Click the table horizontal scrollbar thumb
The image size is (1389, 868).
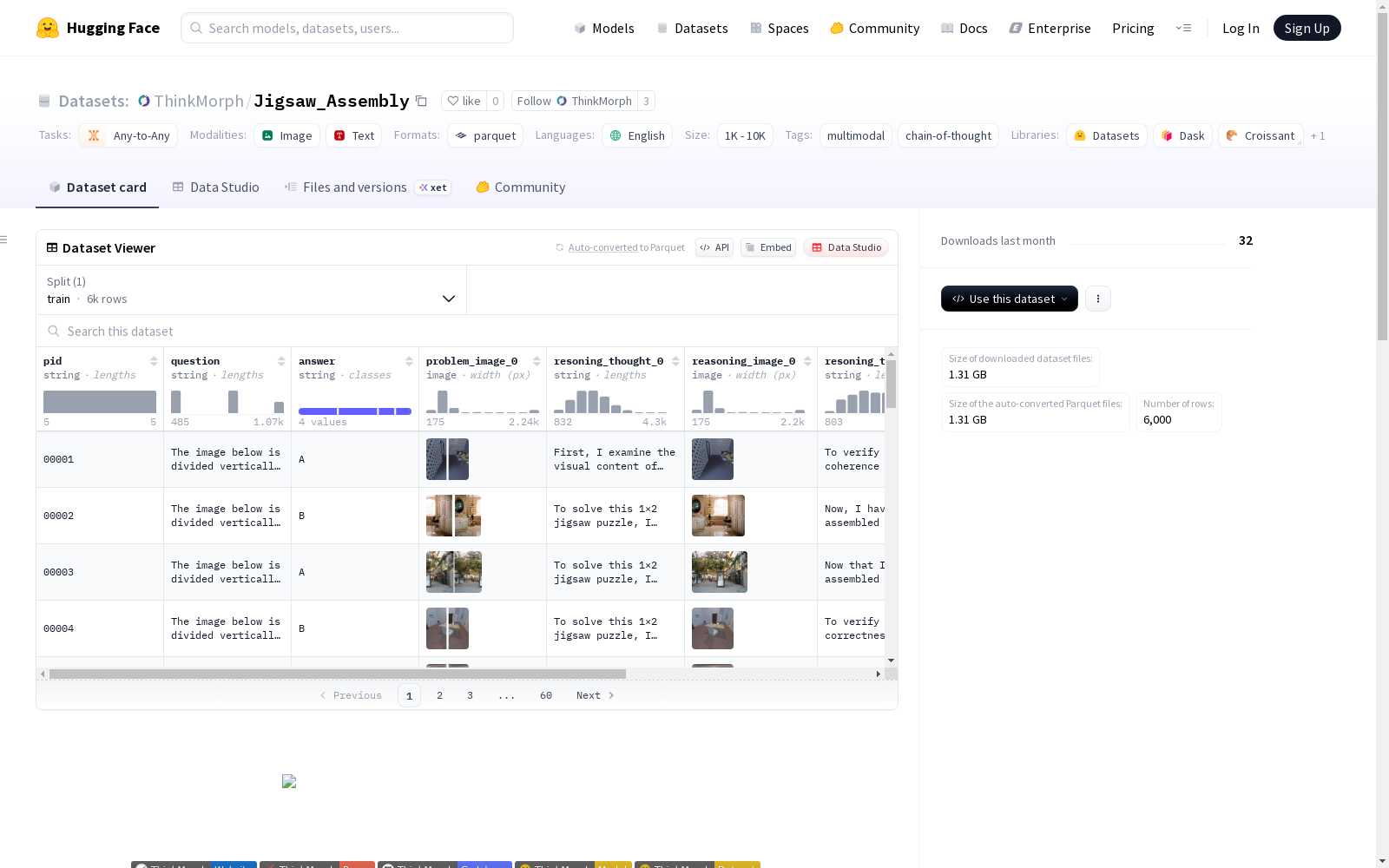[338, 674]
